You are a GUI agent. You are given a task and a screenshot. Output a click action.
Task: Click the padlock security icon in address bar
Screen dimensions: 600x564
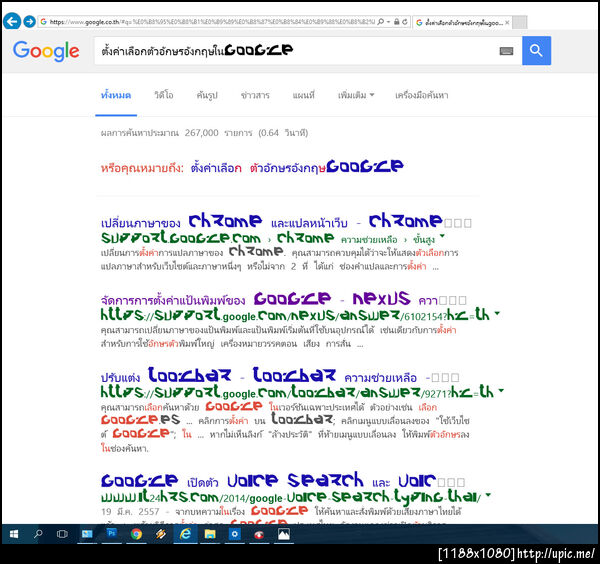coord(397,22)
